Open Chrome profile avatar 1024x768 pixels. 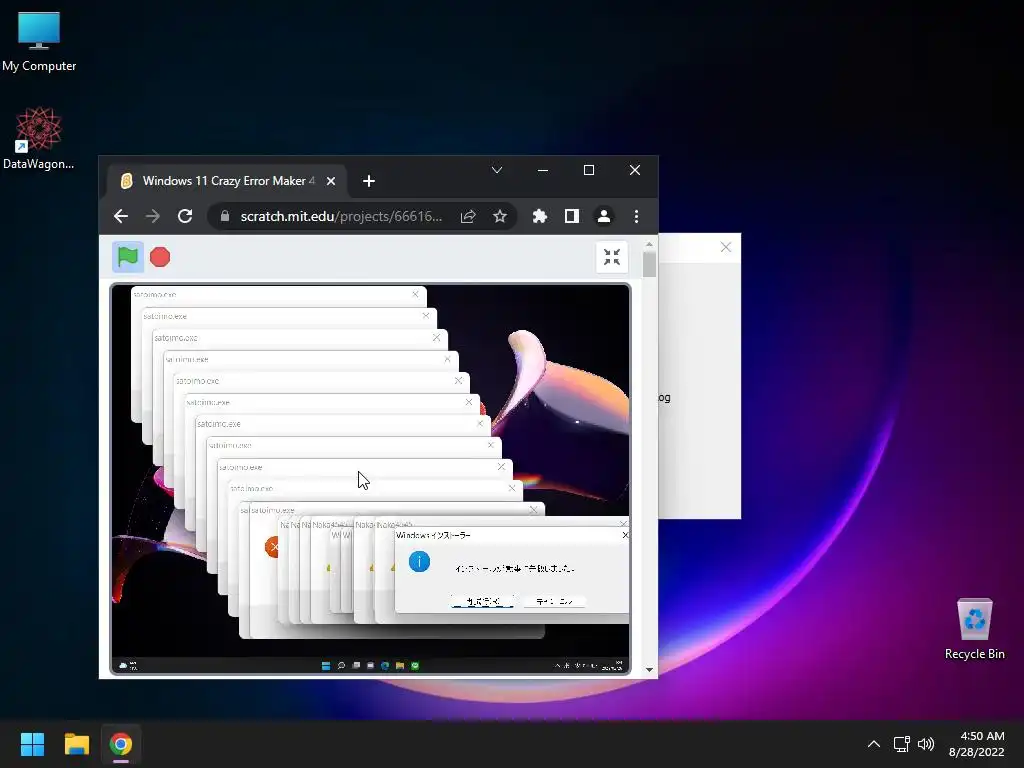pyautogui.click(x=604, y=216)
